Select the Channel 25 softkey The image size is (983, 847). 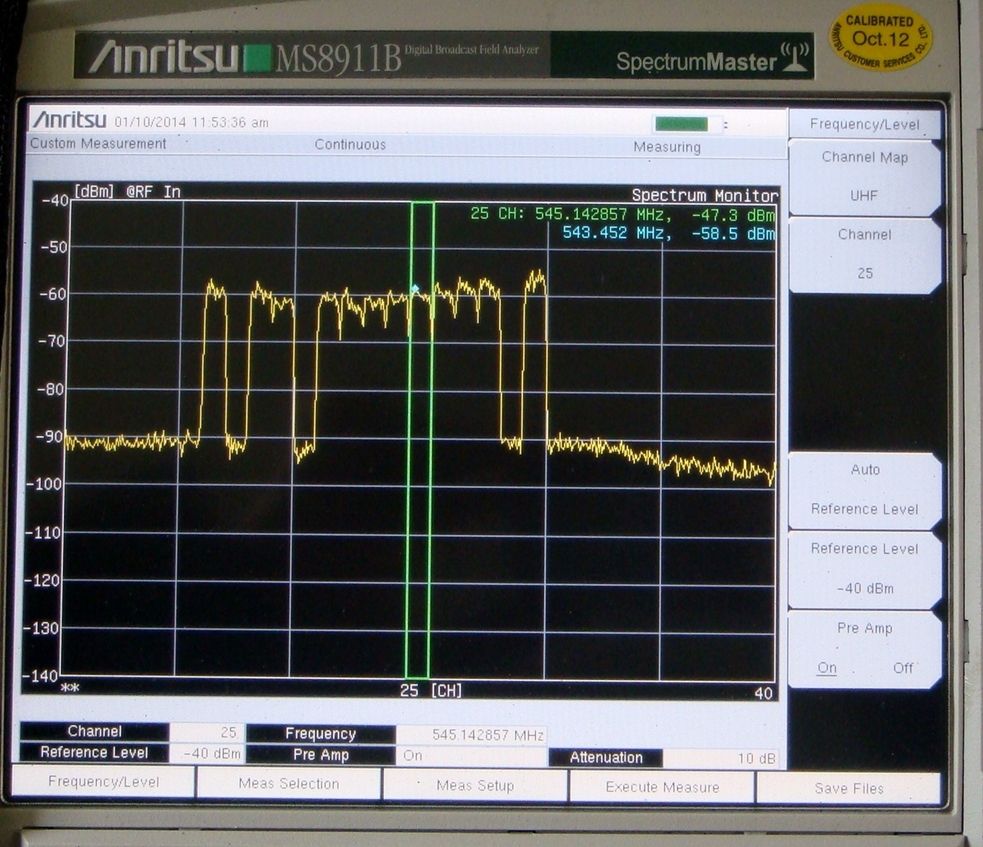865,255
